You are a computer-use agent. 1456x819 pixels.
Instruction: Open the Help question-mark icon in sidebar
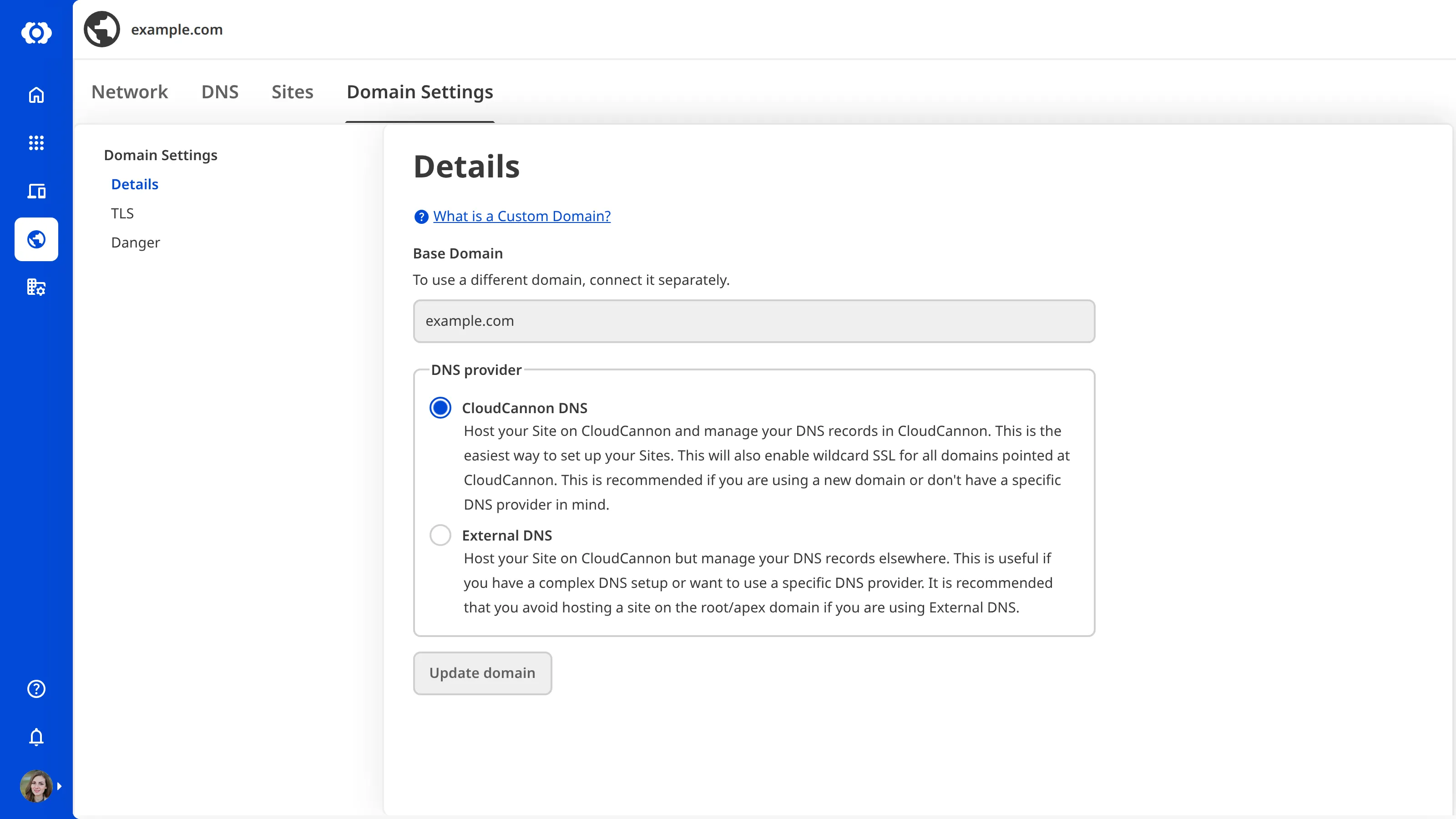click(x=36, y=688)
